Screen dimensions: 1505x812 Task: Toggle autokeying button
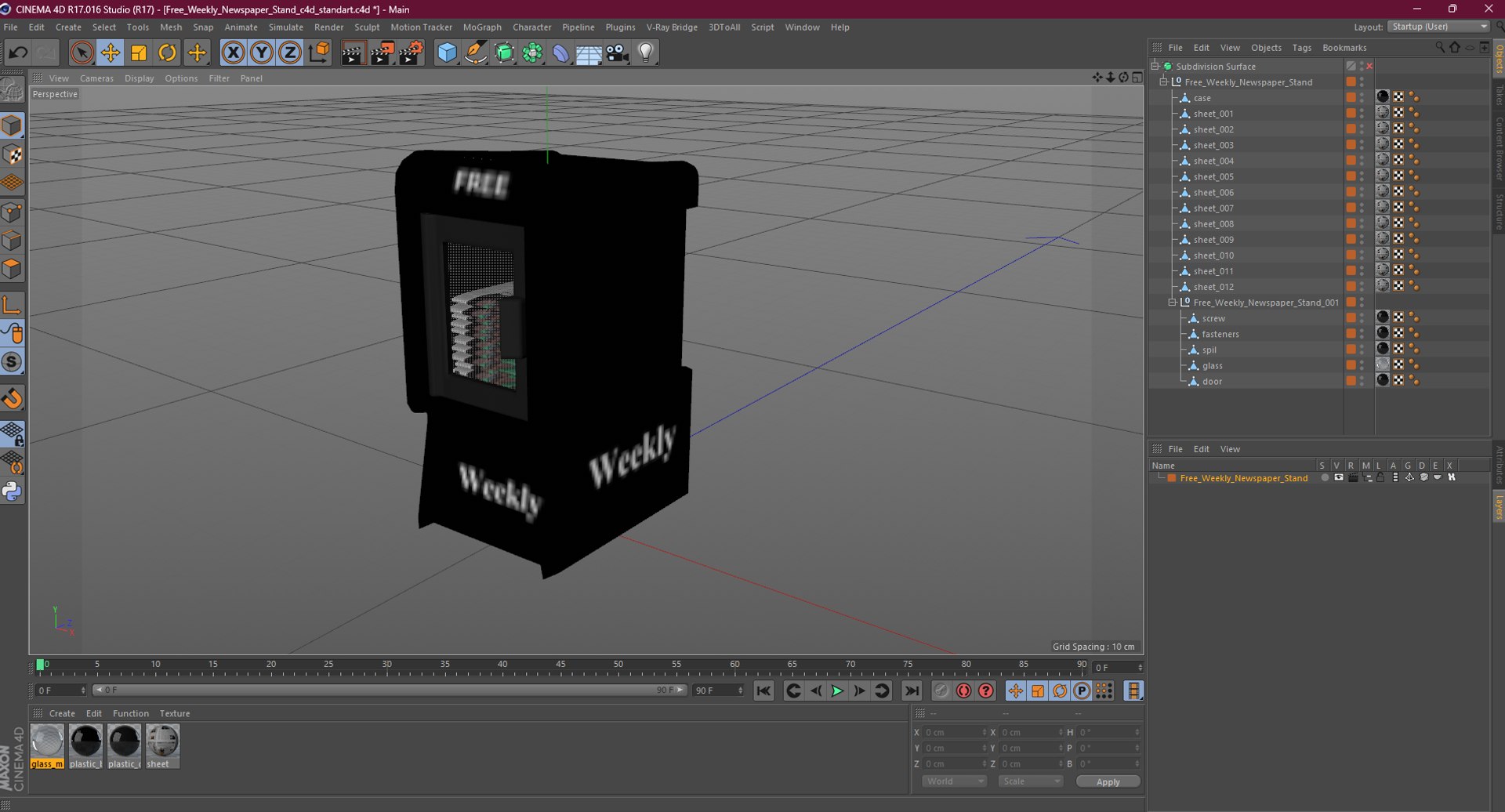(964, 691)
